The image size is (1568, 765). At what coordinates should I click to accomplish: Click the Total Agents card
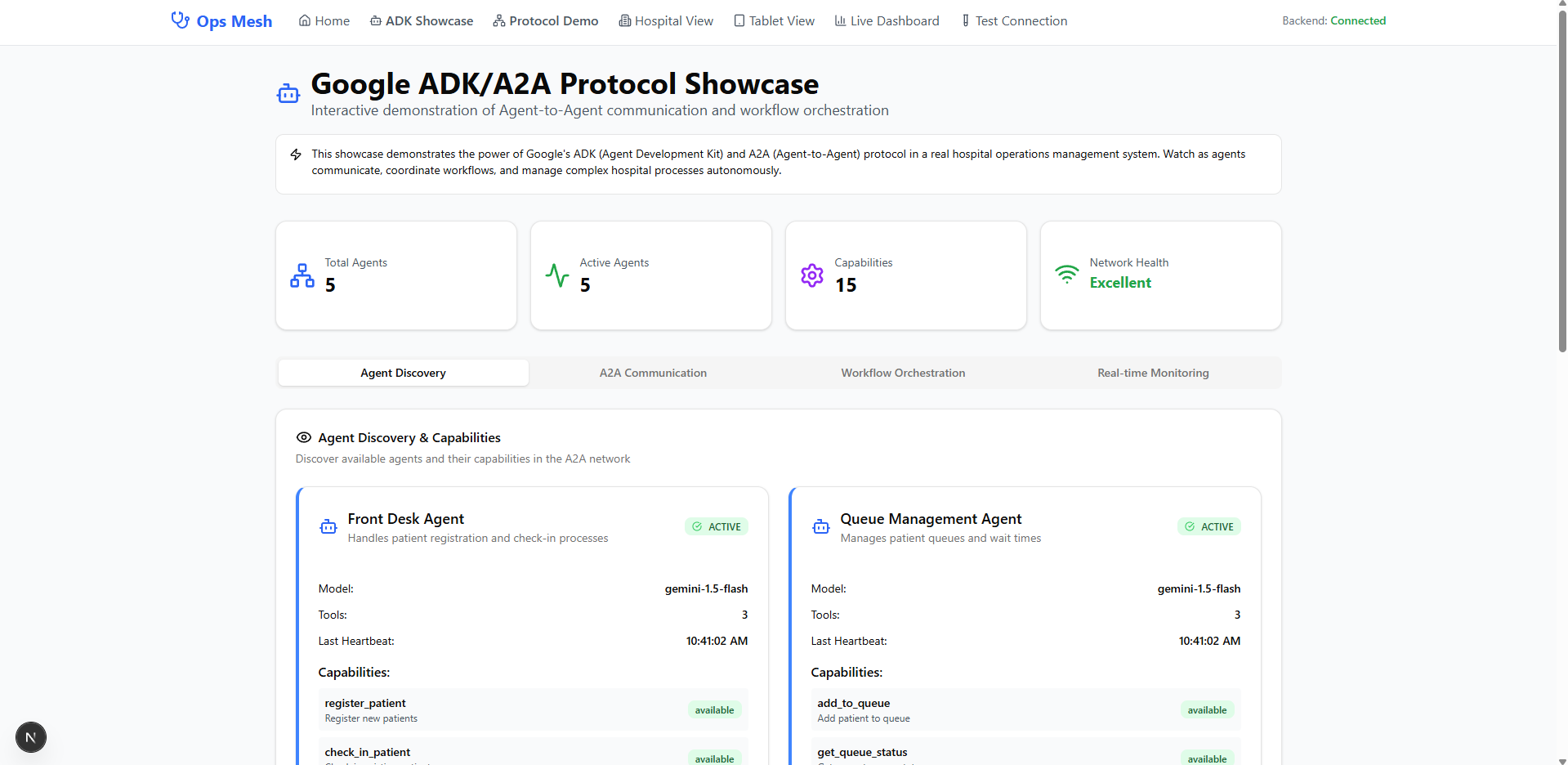396,275
